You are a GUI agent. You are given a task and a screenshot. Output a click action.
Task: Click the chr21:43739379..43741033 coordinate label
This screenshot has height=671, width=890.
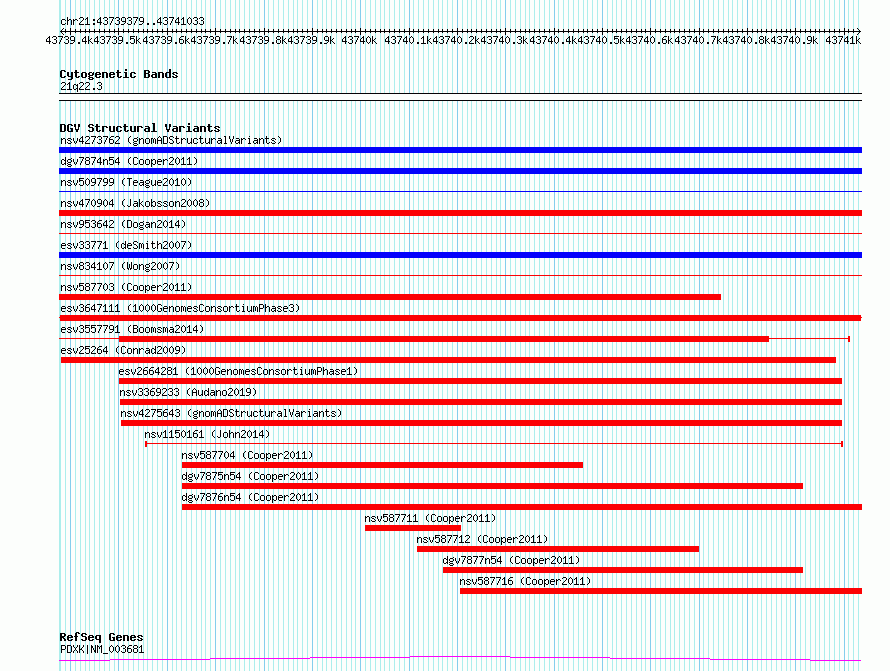click(132, 21)
